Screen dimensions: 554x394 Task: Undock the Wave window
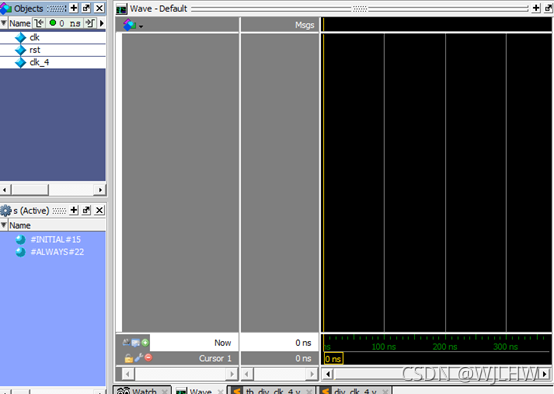tap(549, 8)
